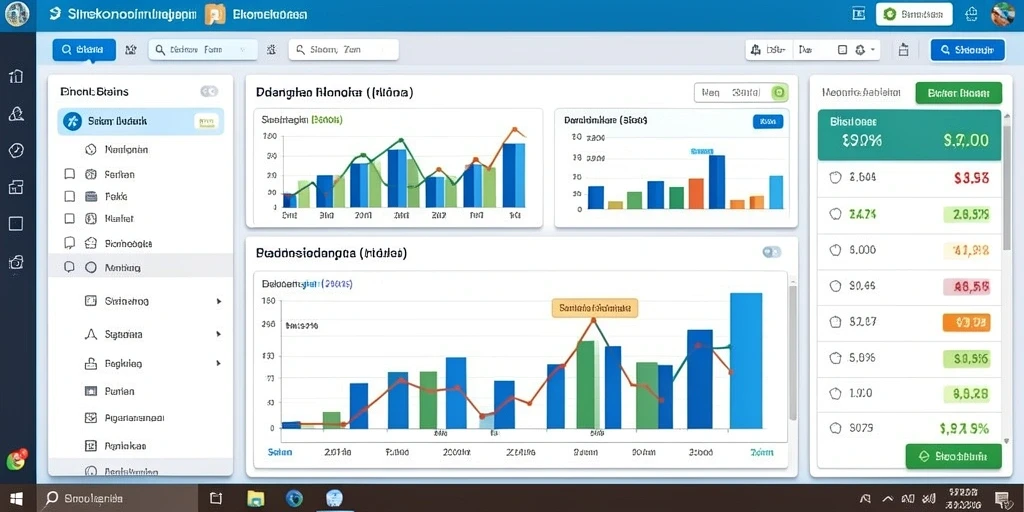The height and width of the screenshot is (512, 1024).
Task: Select the clock gauge icon in dark sidebar
Action: tap(16, 151)
